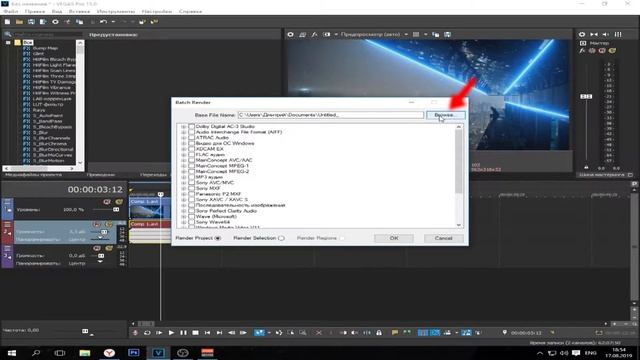Screen dimensions: 640x360
Task: Open the second menu bar item (Edit)
Action: (35, 11)
